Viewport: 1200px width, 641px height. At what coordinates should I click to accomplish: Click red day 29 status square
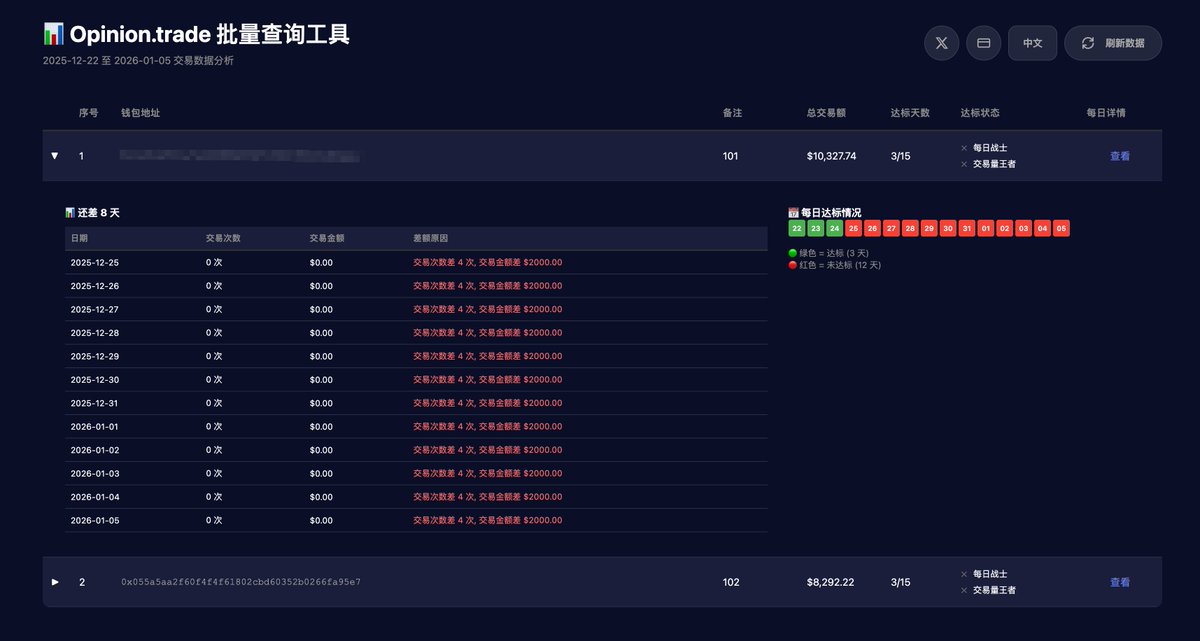[x=929, y=228]
